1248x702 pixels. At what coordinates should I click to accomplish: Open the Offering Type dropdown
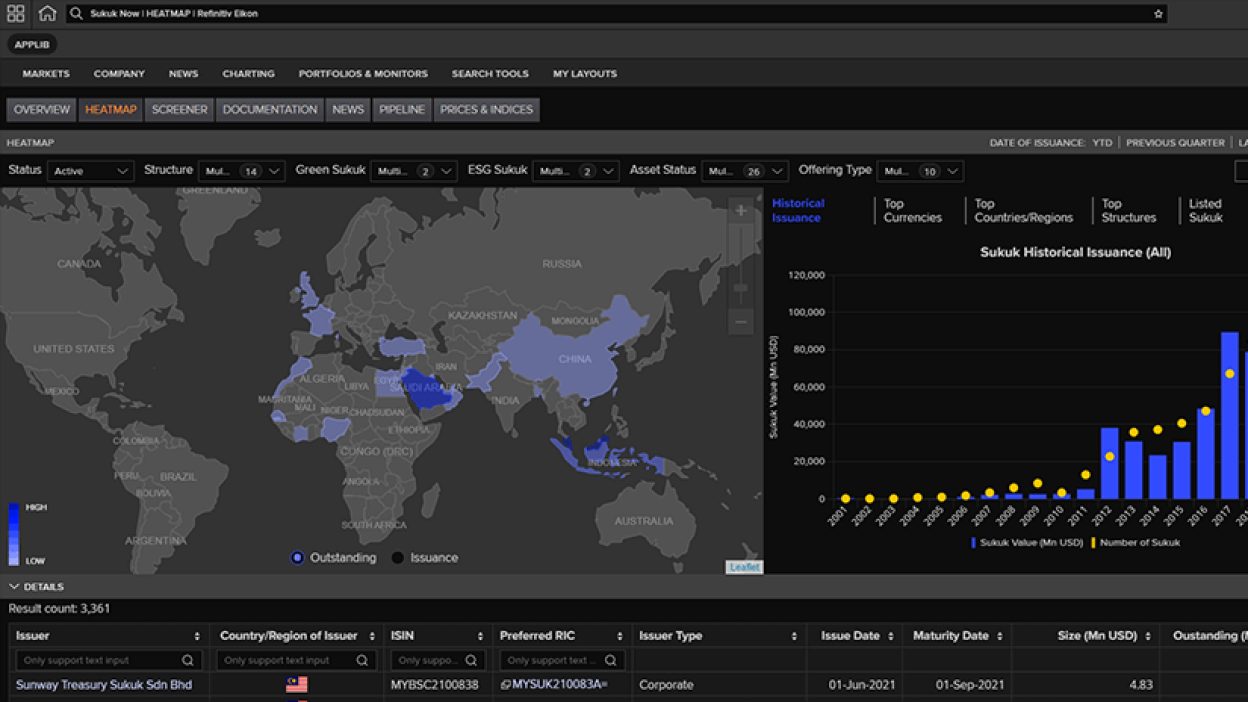(920, 171)
